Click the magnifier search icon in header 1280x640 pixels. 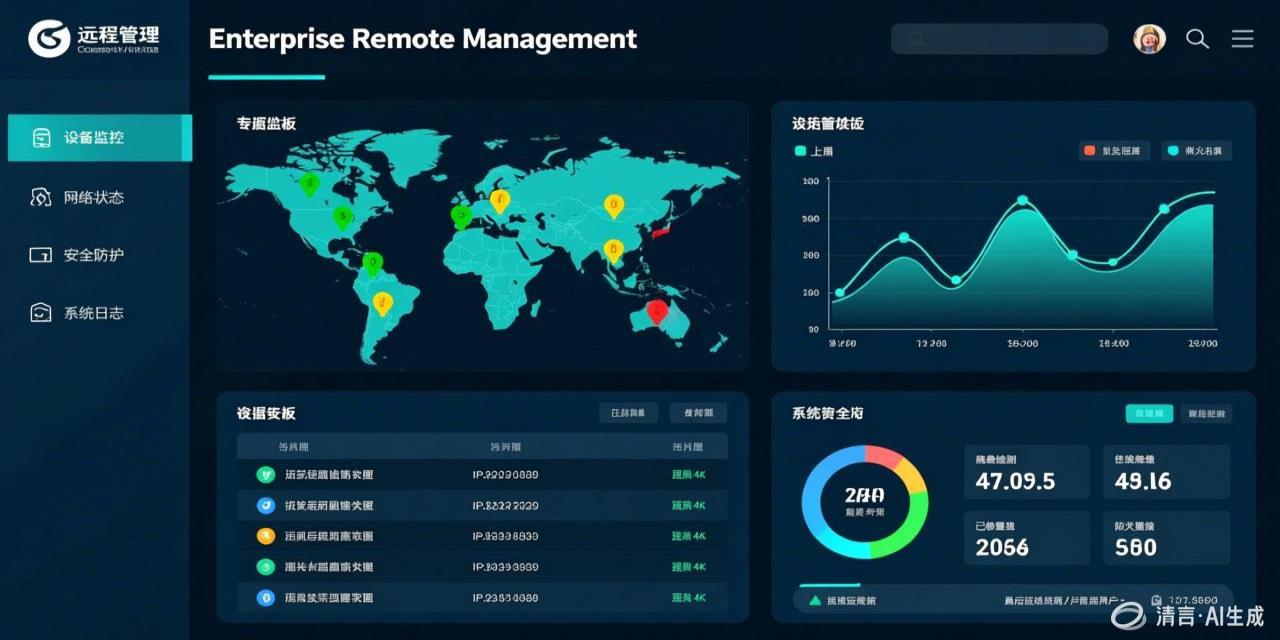point(1197,39)
